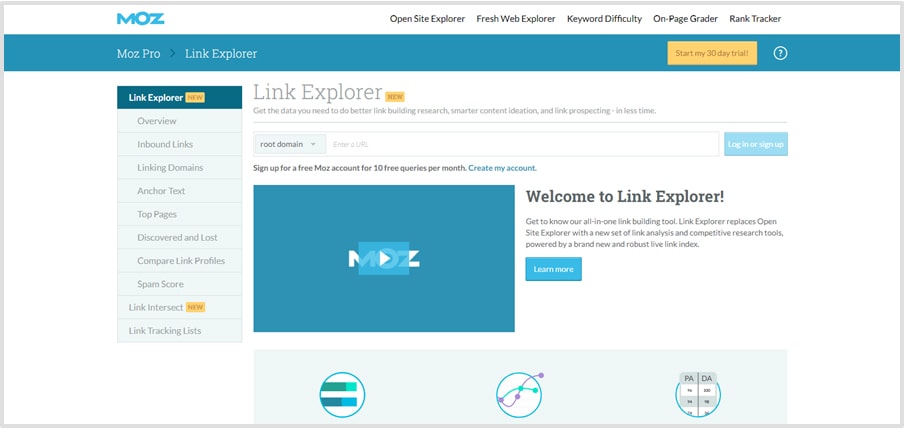Click Start my 30 day trial button
Image resolution: width=904 pixels, height=428 pixels.
point(712,53)
